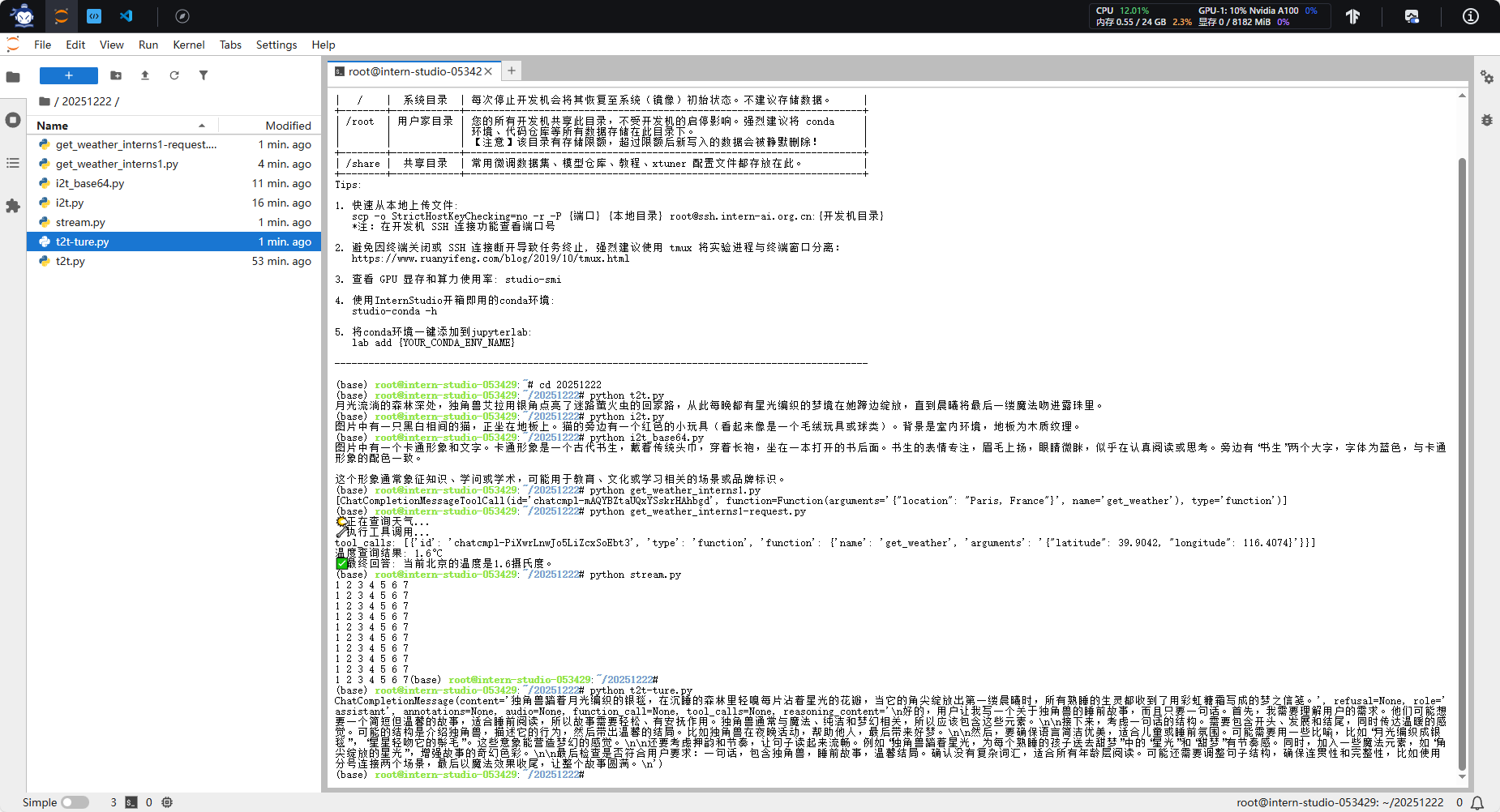This screenshot has height=812, width=1500.
Task: Click the Upload Files icon
Action: coord(145,75)
